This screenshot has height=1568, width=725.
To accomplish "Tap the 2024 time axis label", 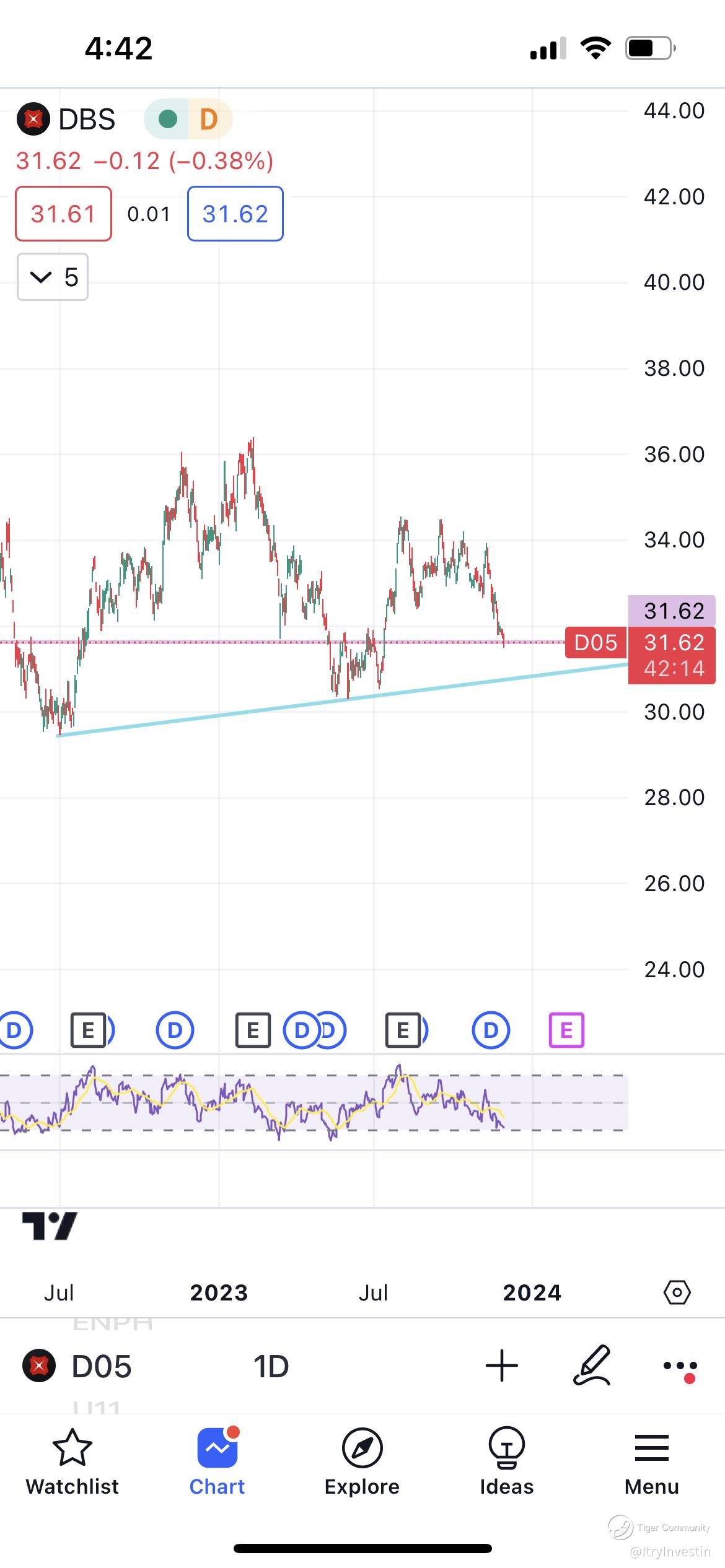I will tap(532, 1293).
